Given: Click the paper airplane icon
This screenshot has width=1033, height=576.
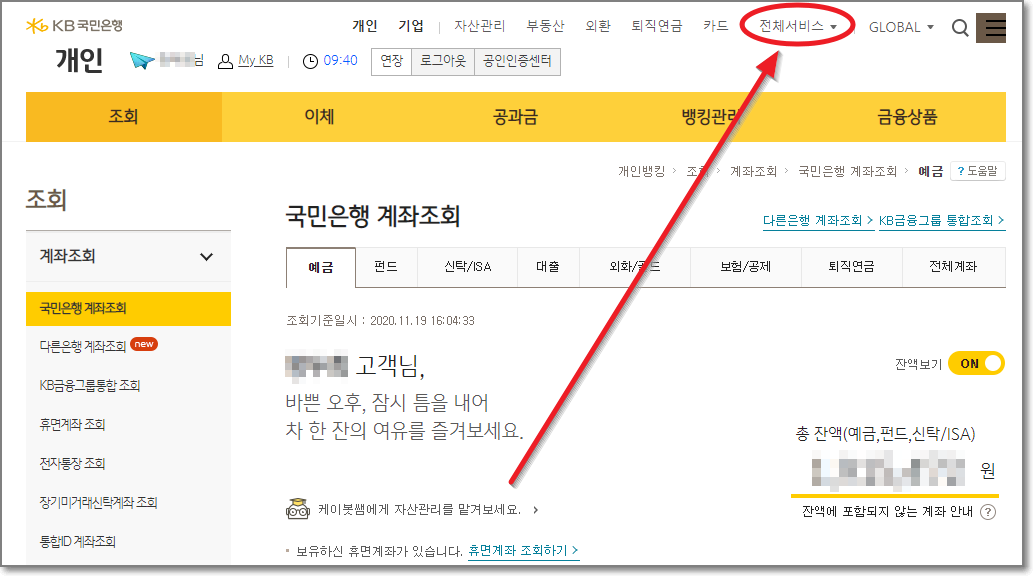Looking at the screenshot, I should tap(142, 61).
